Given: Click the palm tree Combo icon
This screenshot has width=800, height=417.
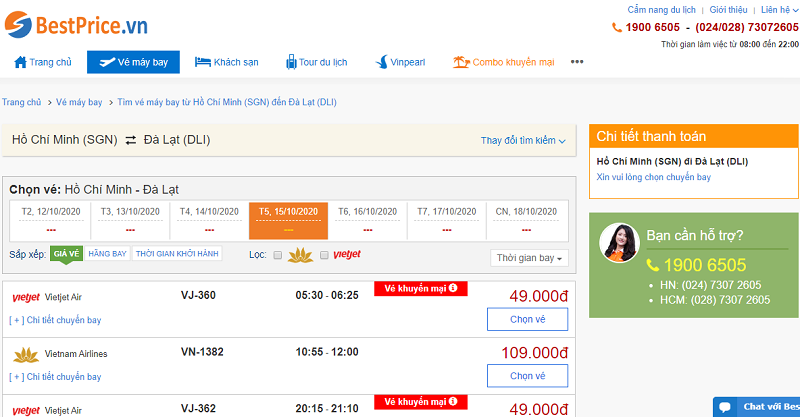Looking at the screenshot, I should click(x=461, y=62).
